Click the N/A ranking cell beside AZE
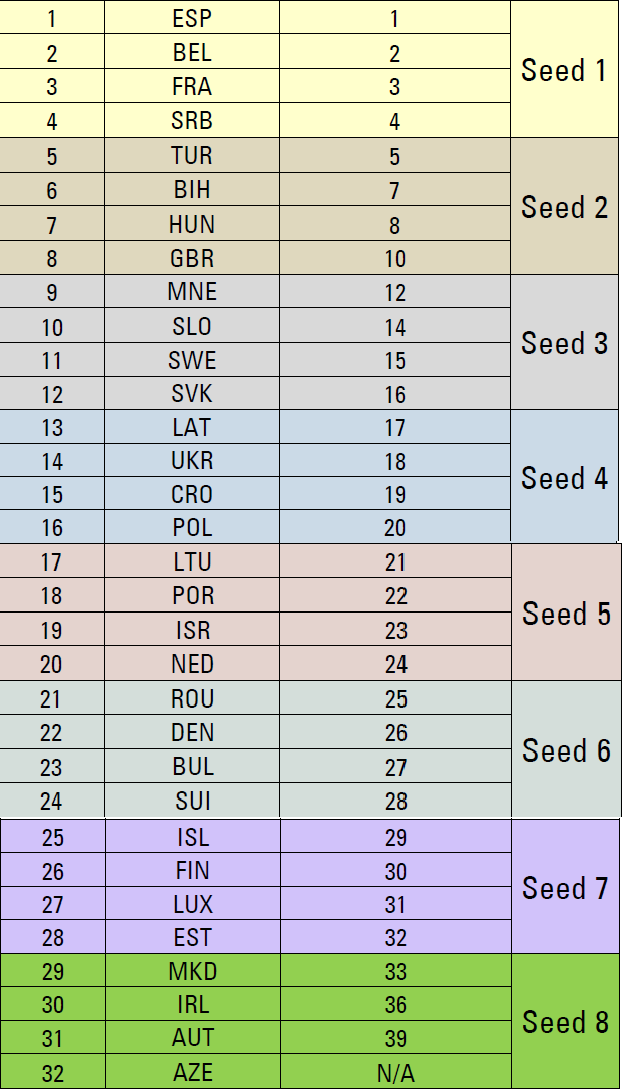This screenshot has height=1092, width=622. pyautogui.click(x=395, y=1073)
